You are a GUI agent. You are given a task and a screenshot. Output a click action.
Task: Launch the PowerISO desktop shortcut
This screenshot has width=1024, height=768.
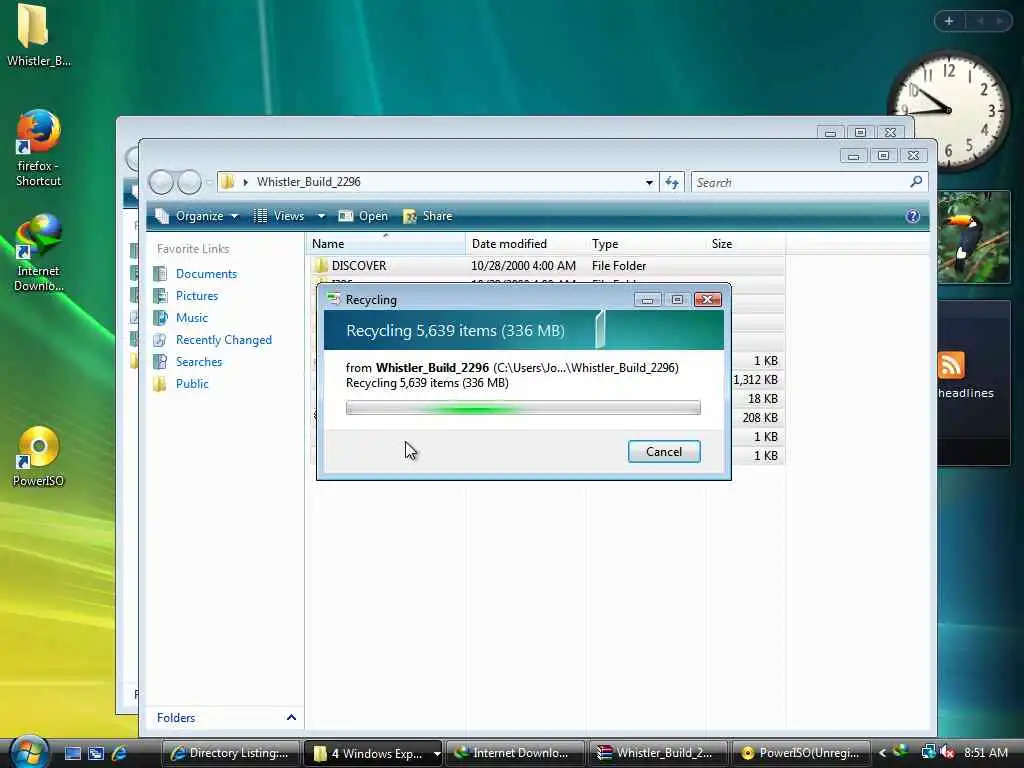click(39, 457)
